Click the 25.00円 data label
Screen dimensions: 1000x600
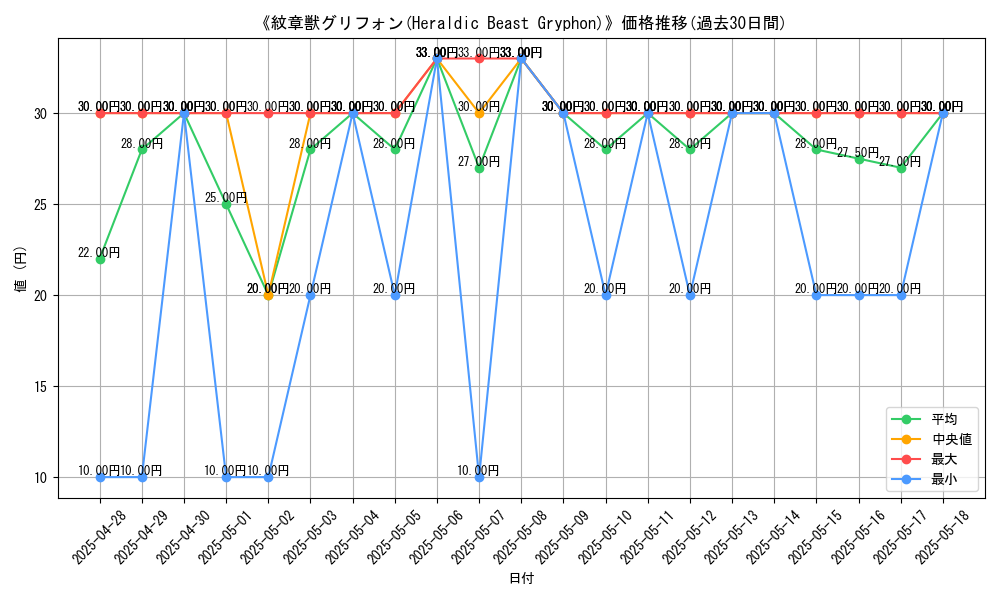pyautogui.click(x=226, y=198)
